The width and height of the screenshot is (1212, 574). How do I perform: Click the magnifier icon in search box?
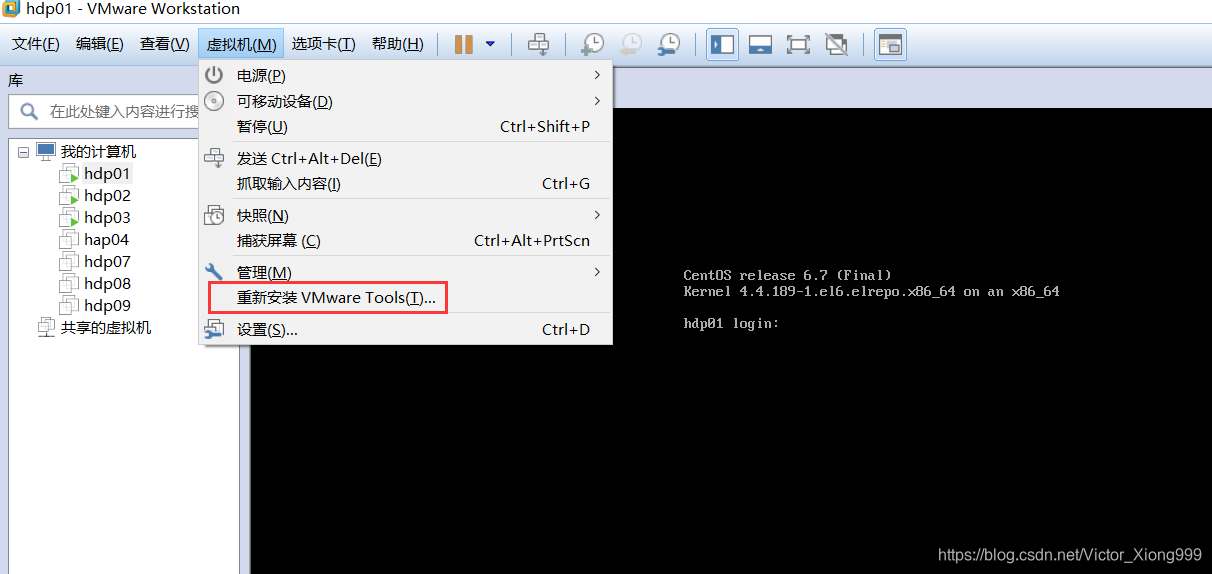[29, 111]
